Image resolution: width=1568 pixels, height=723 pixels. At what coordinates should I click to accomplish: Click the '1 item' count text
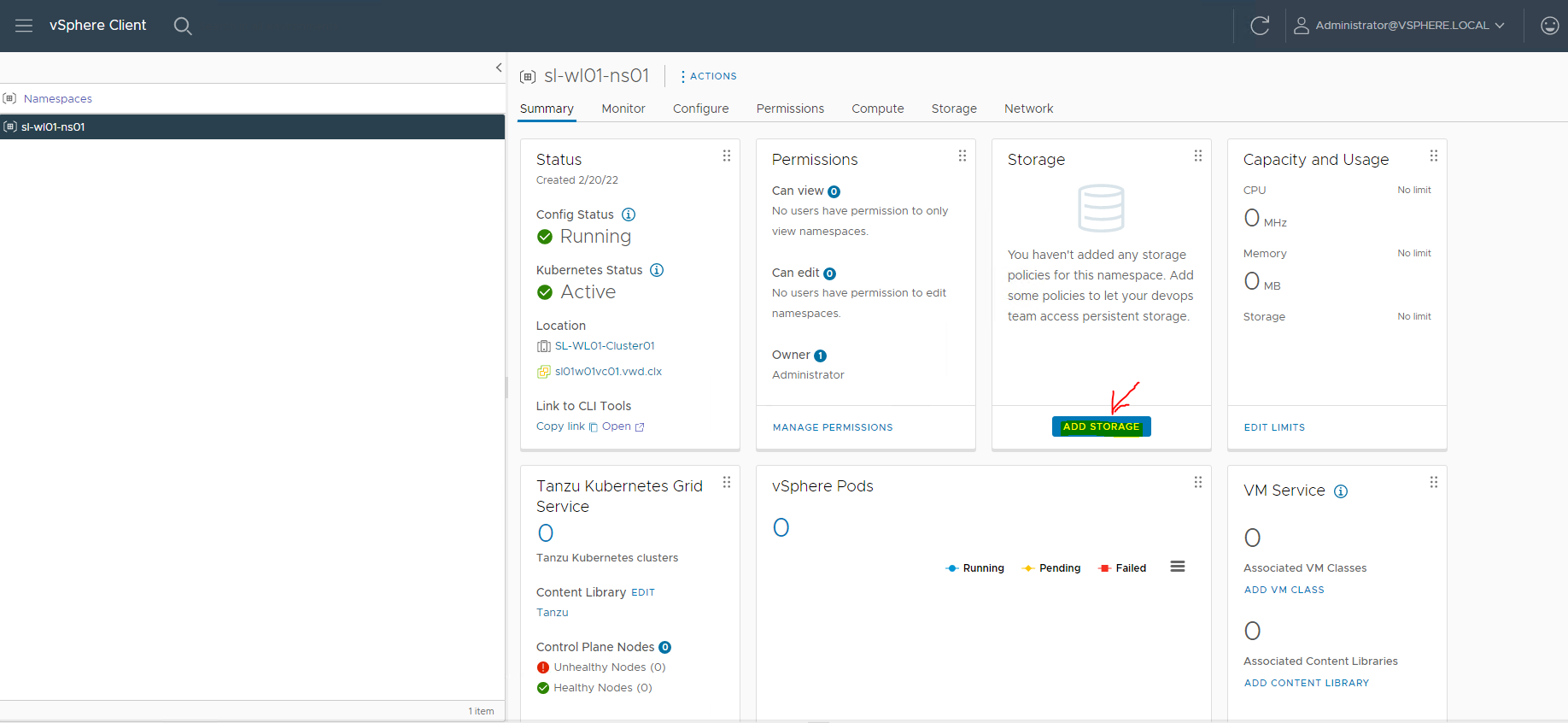(481, 711)
